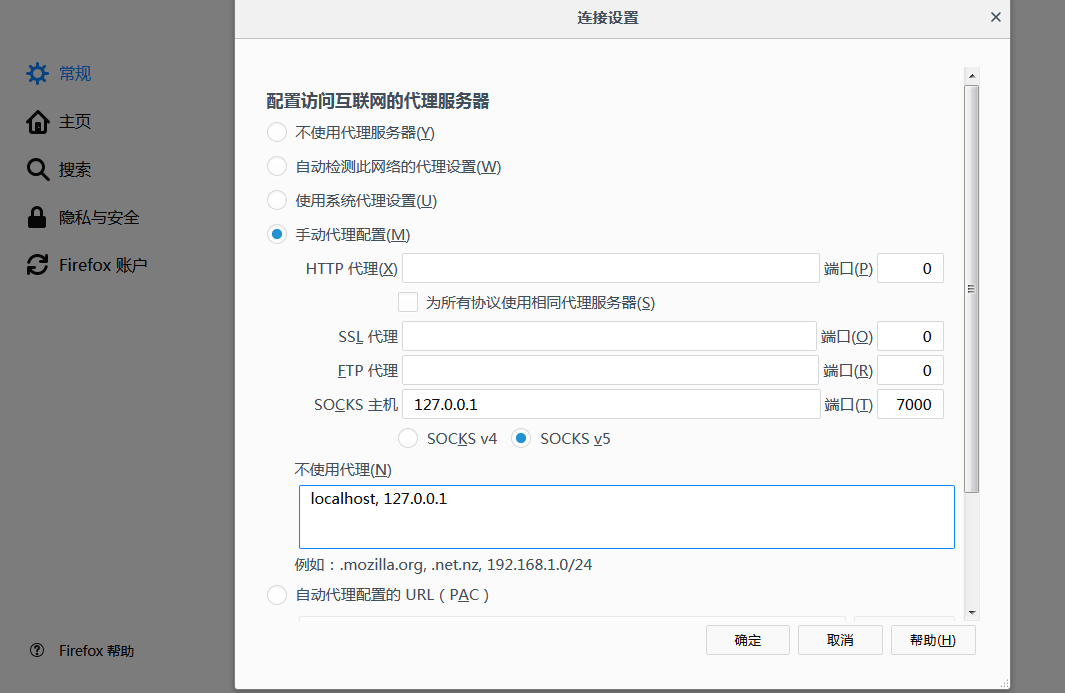This screenshot has height=693, width=1065.
Task: Click the dialog scrollbar down arrow
Action: click(x=972, y=612)
